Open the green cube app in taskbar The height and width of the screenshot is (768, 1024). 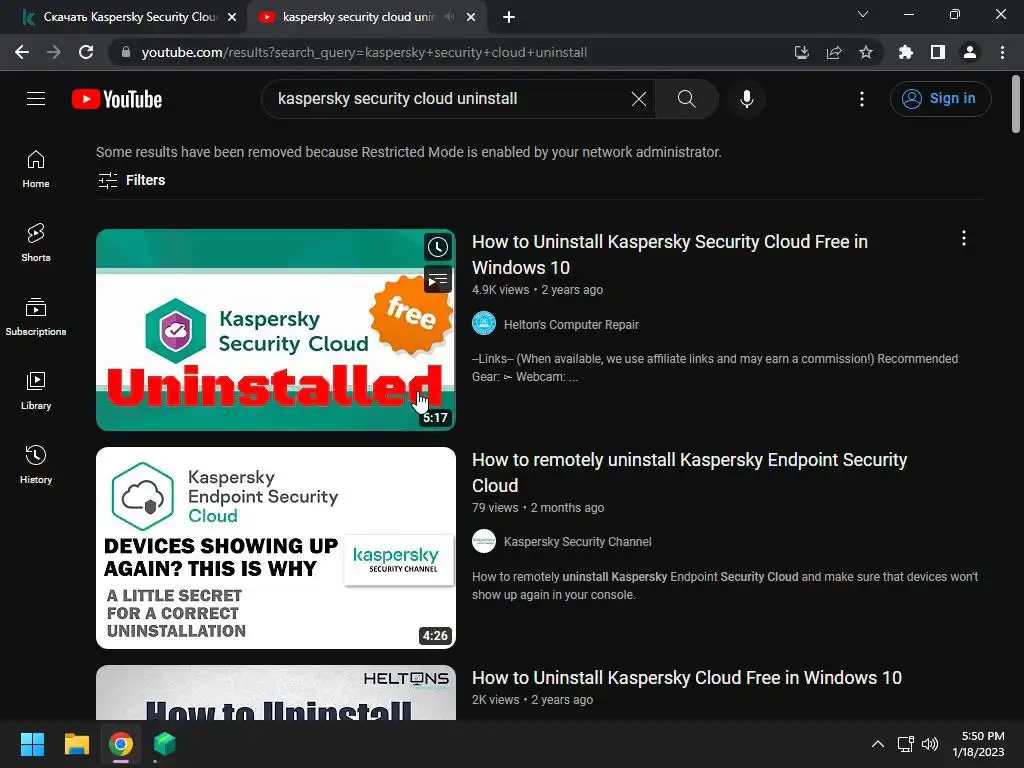(165, 744)
